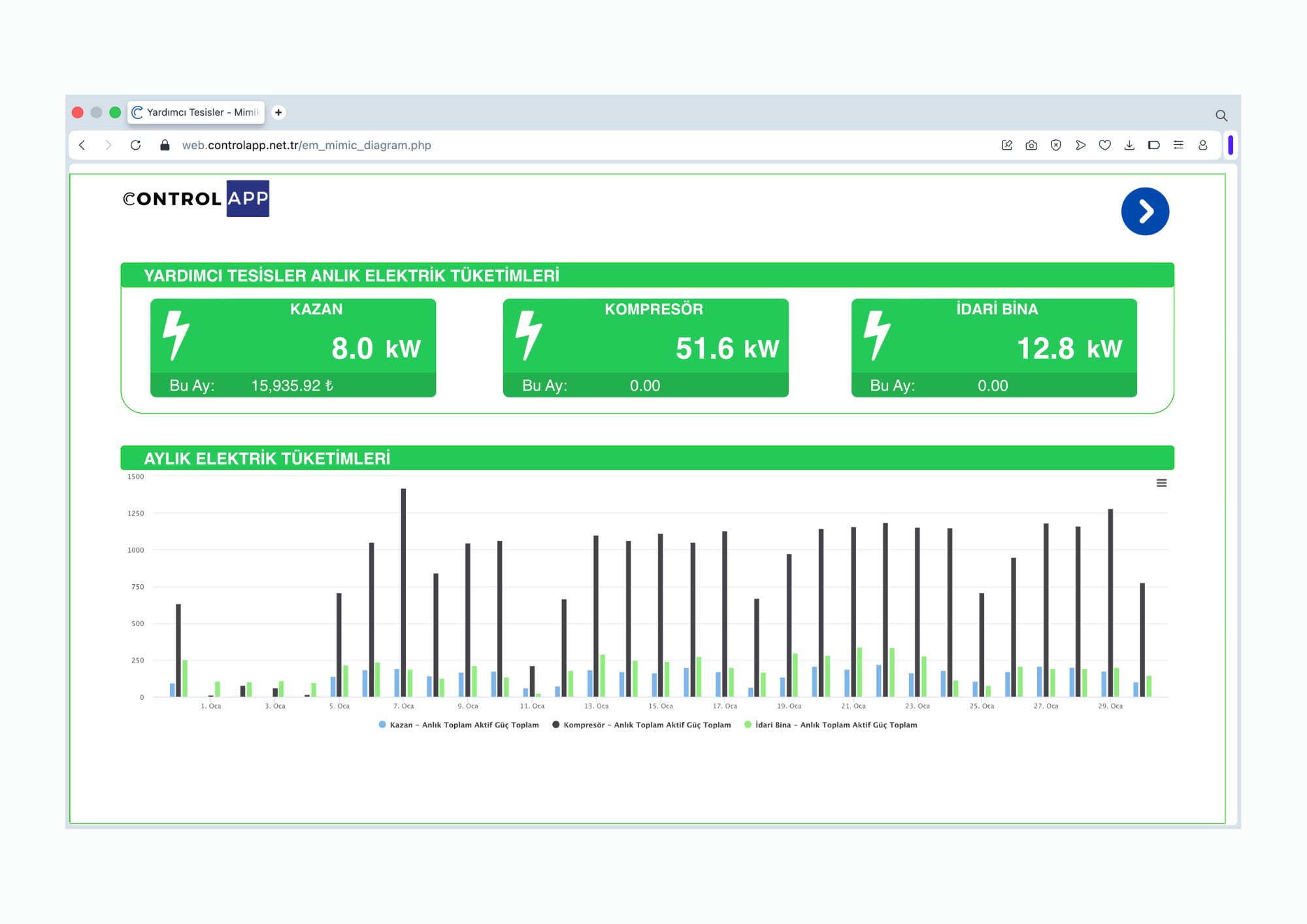Open the downloads icon in browser toolbar
This screenshot has width=1307, height=924.
(x=1129, y=145)
